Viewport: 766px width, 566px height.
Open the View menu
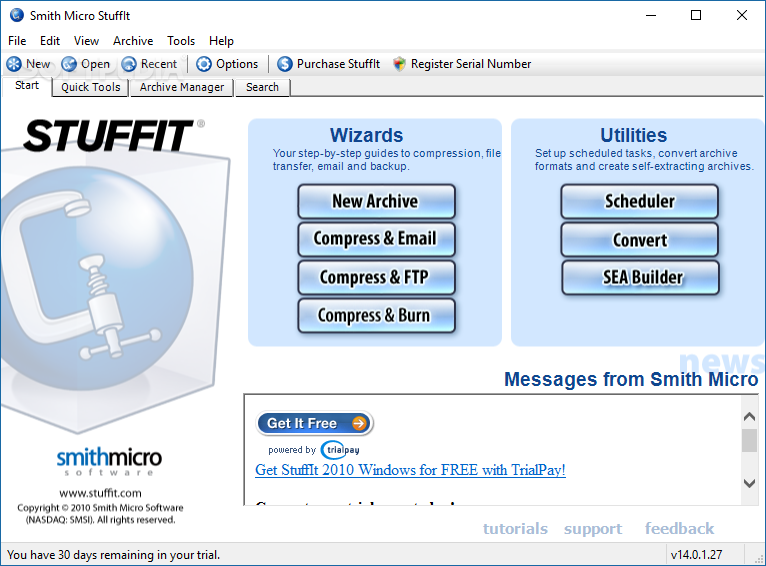tap(86, 41)
